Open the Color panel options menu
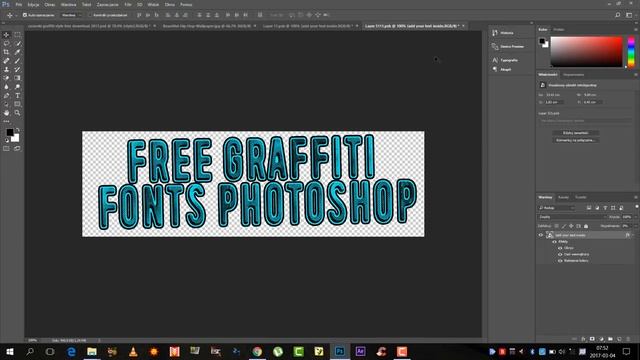 (636, 29)
